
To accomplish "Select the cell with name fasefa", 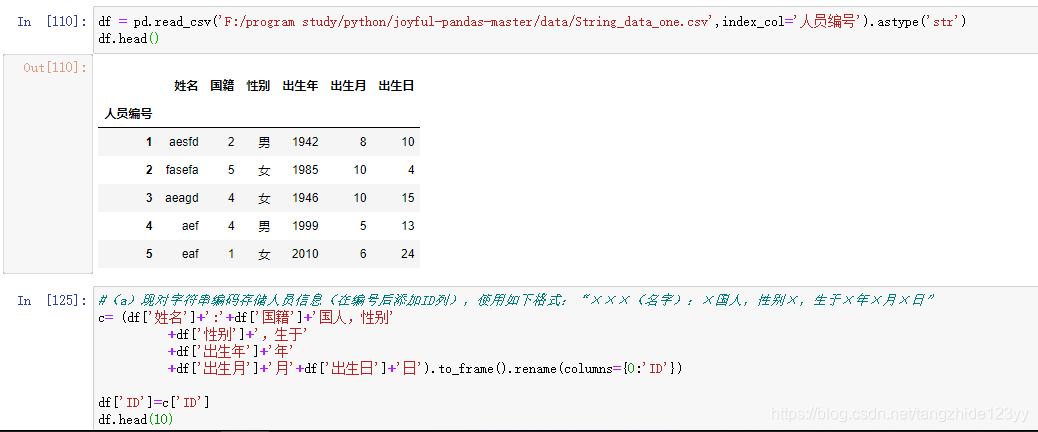I will coord(182,170).
